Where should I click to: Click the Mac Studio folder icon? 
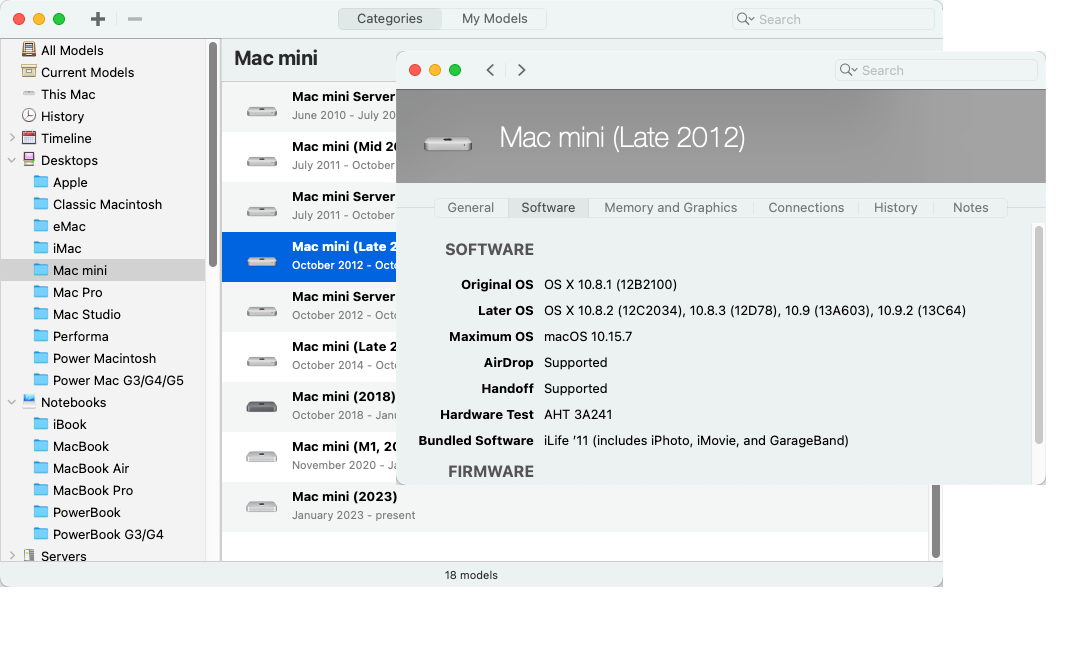click(41, 314)
